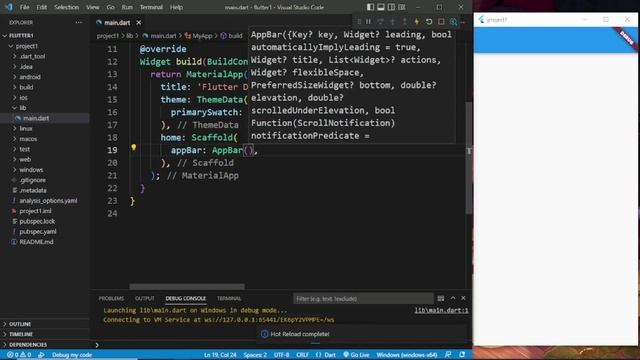Open customize layout icon in title bar
The height and width of the screenshot is (360, 640).
click(x=402, y=7)
